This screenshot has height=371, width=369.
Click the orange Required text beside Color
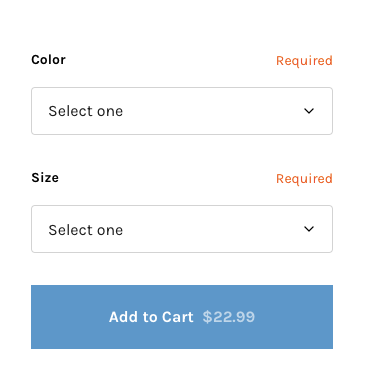pos(304,61)
